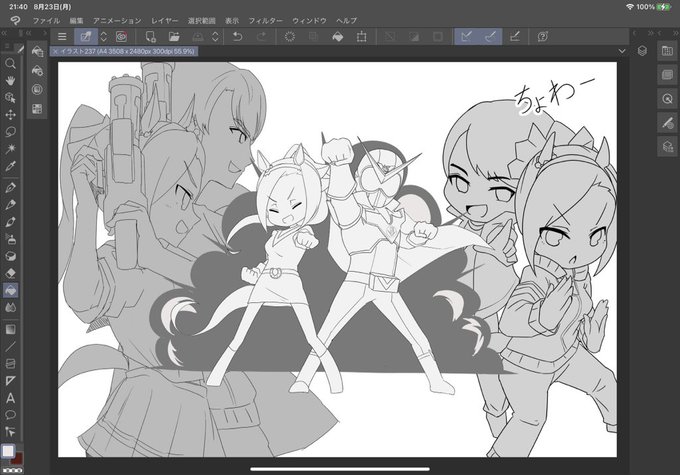The image size is (680, 475).
Task: Choose the enclose and fill sub tool
Action: [37, 70]
